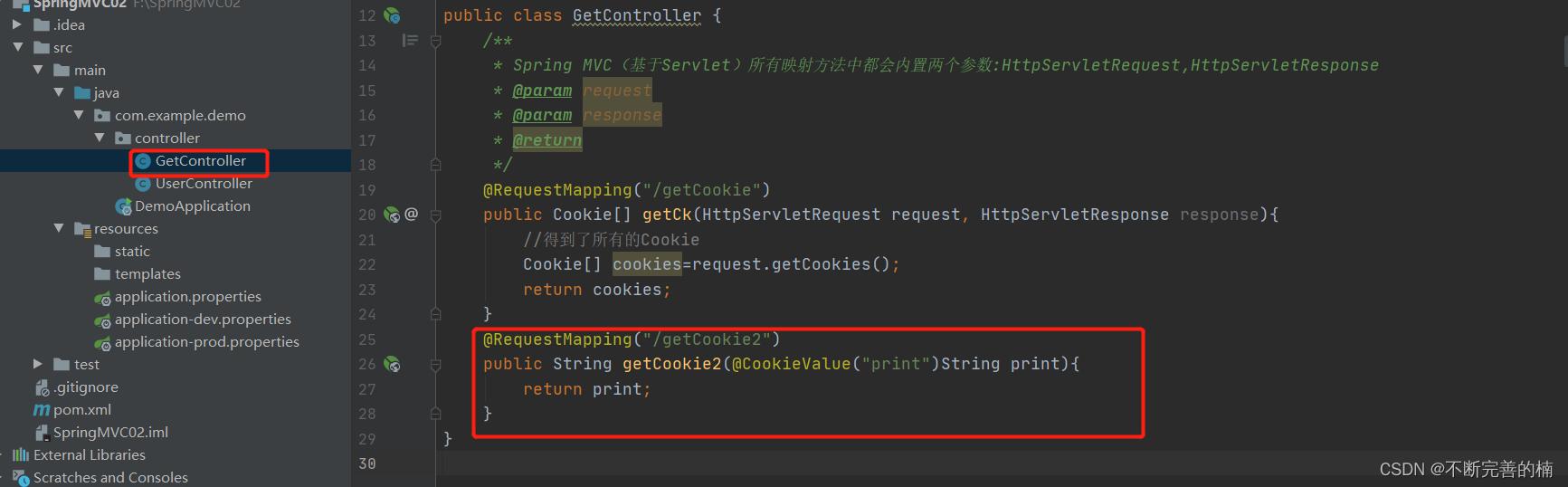The width and height of the screenshot is (1568, 487).
Task: Click the @return doc tag
Action: 547,140
